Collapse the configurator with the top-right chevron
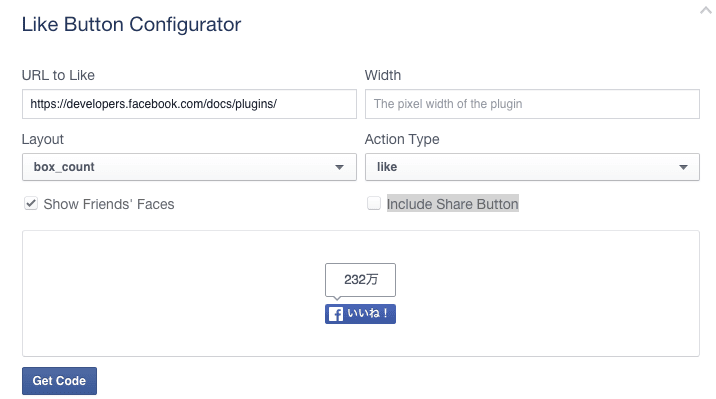The image size is (716, 399). click(x=706, y=10)
